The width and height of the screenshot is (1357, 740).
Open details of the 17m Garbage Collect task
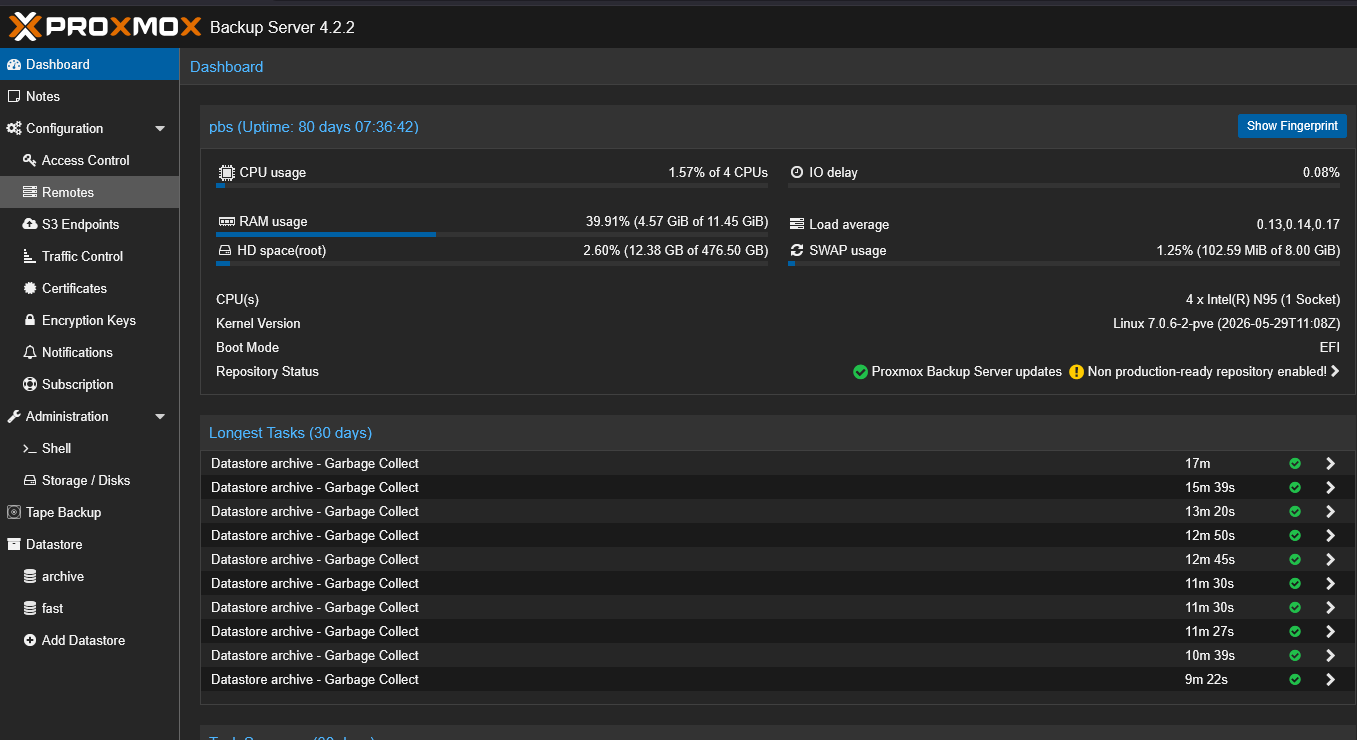pyautogui.click(x=1330, y=463)
